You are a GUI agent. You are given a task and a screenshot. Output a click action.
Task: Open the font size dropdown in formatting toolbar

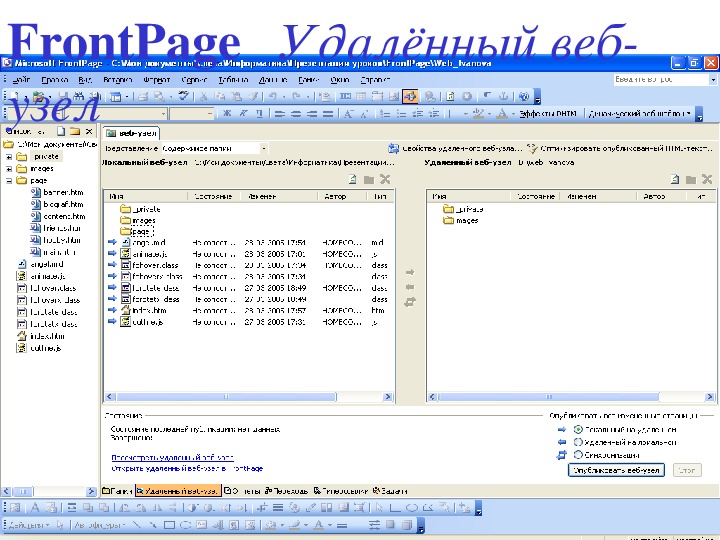[209, 113]
